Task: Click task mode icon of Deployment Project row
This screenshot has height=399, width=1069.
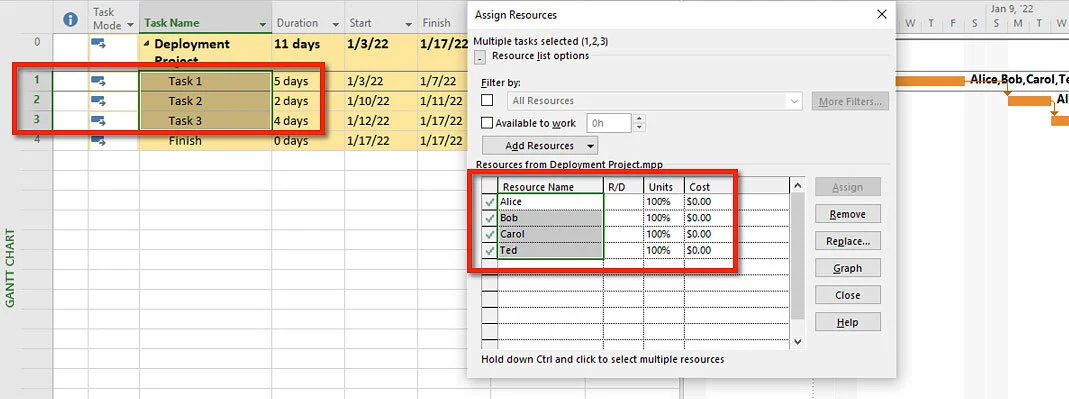Action: (x=98, y=44)
